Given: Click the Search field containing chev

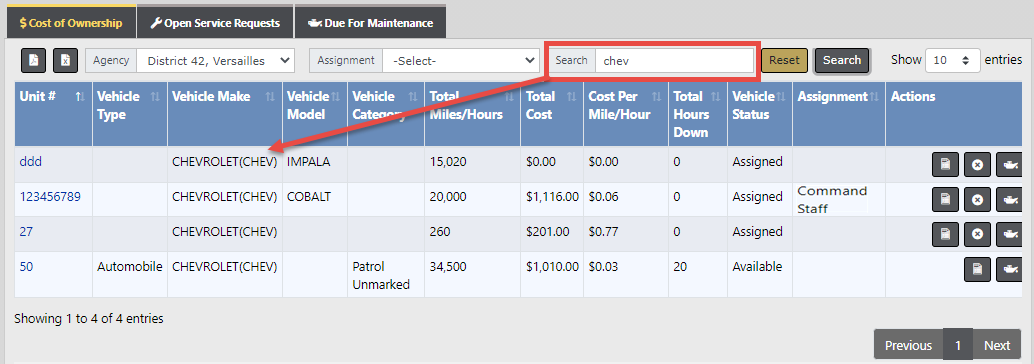Looking at the screenshot, I should [x=674, y=61].
